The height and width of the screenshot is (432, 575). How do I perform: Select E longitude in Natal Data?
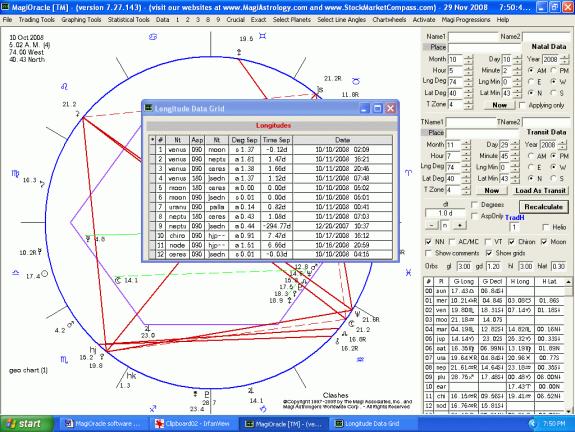tap(531, 81)
